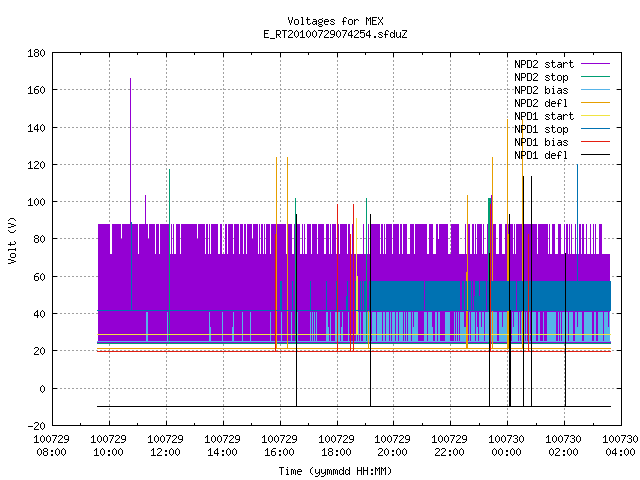The height and width of the screenshot is (480, 640).
Task: Click the 180 y-axis tick label
Action: point(36,53)
